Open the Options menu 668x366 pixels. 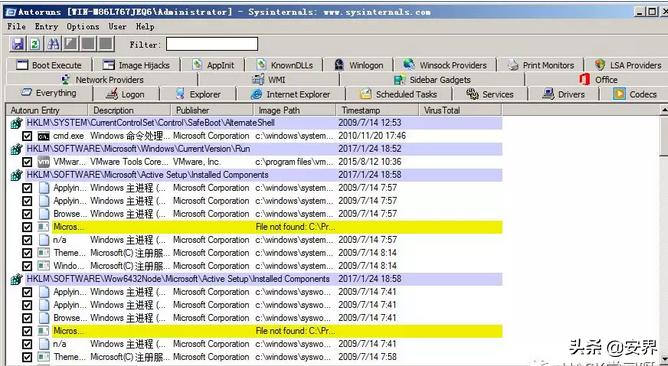click(83, 26)
